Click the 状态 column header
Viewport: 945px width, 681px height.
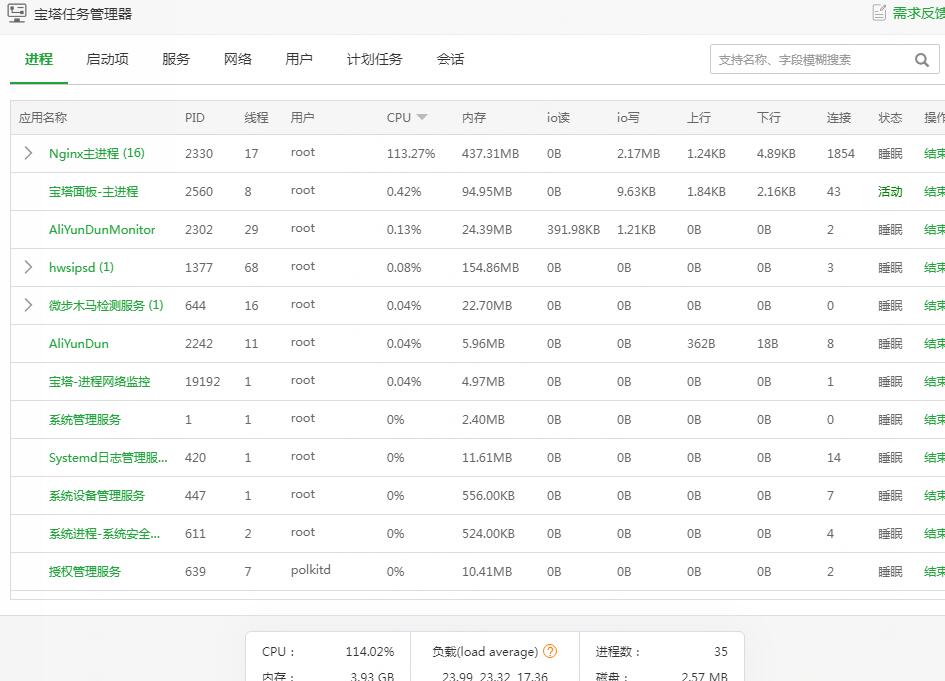coord(890,118)
